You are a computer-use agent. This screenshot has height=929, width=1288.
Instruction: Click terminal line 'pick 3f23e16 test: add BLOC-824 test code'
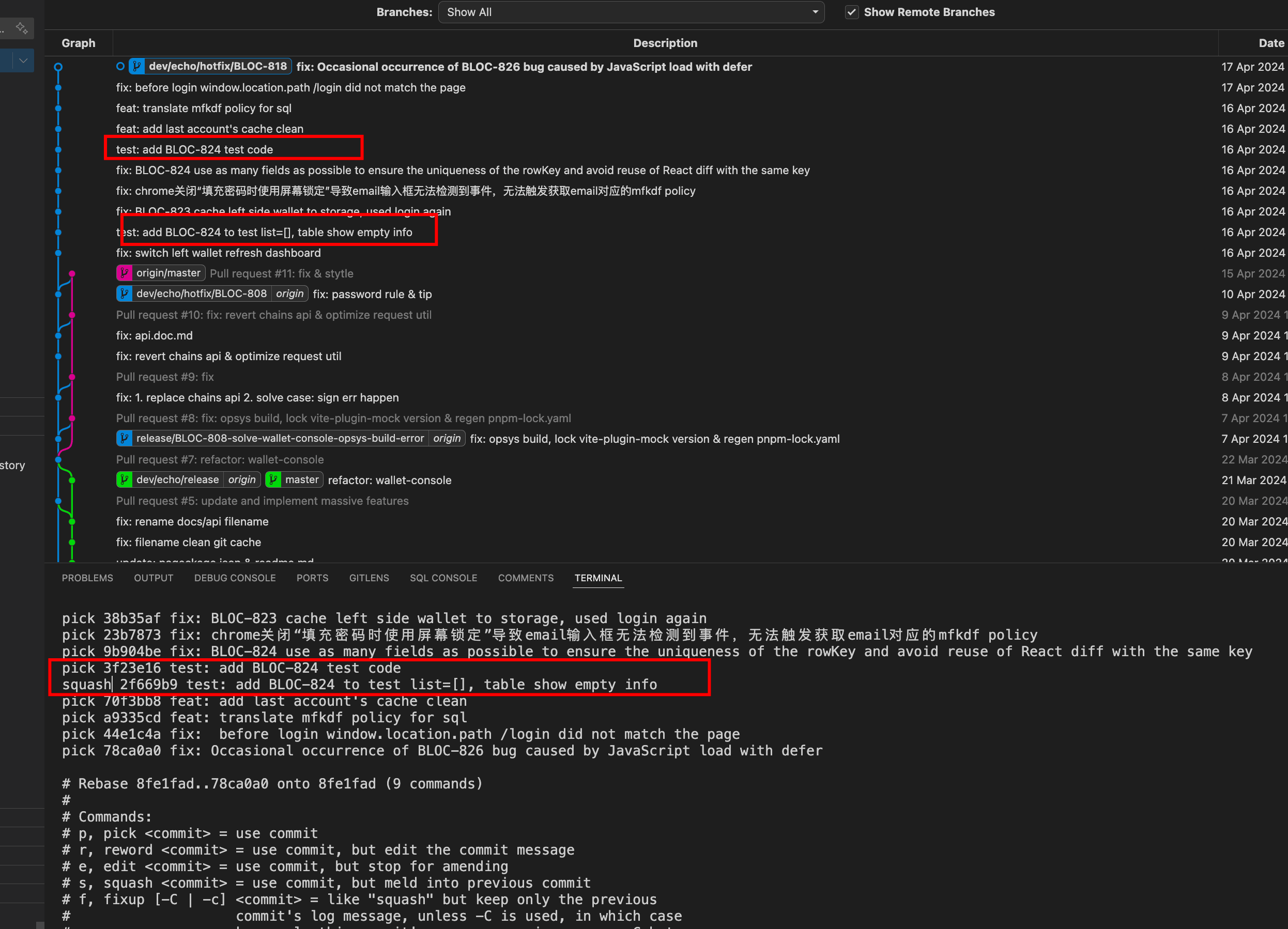[x=232, y=668]
